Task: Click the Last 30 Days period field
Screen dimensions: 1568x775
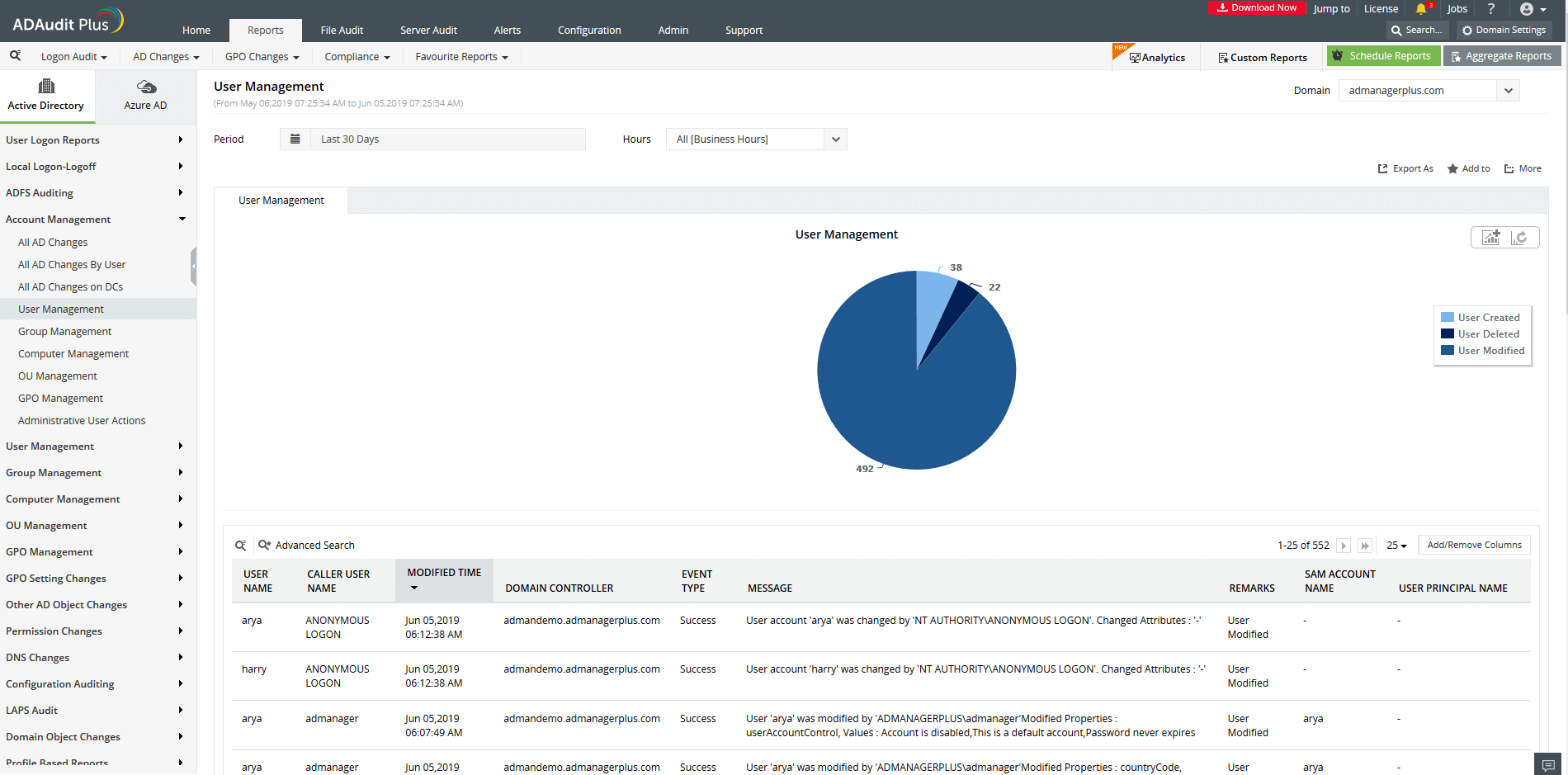Action: pos(448,139)
